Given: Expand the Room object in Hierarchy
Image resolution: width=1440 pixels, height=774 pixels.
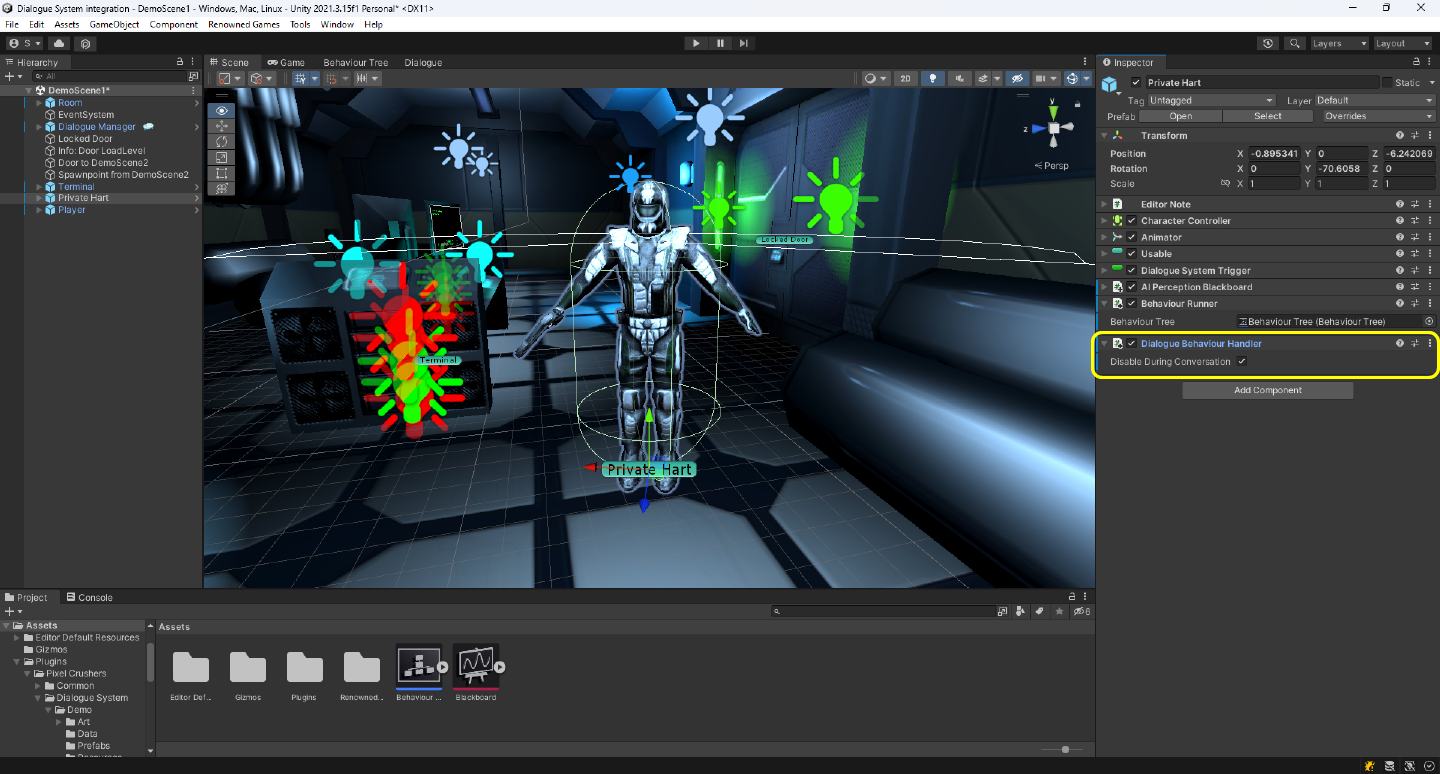Looking at the screenshot, I should (39, 103).
